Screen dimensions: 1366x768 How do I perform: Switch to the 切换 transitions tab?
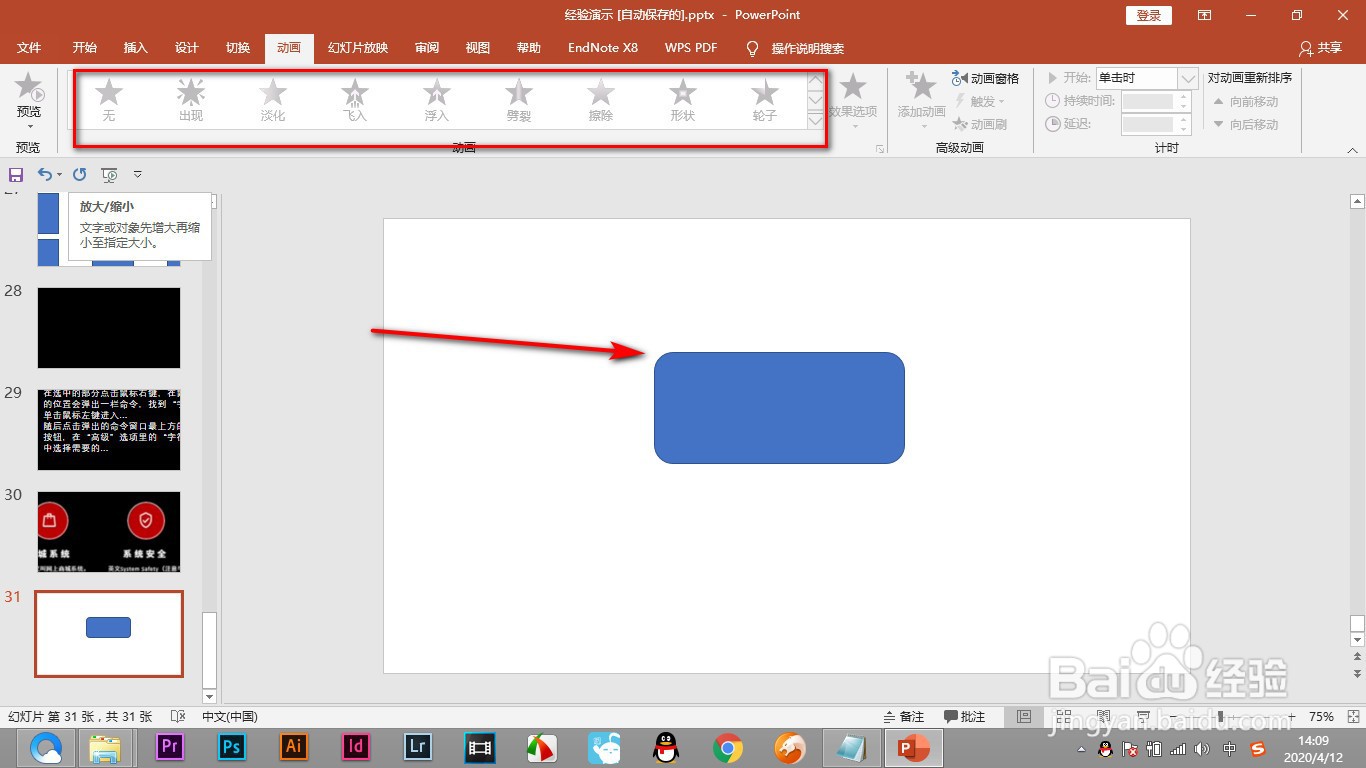coord(238,48)
